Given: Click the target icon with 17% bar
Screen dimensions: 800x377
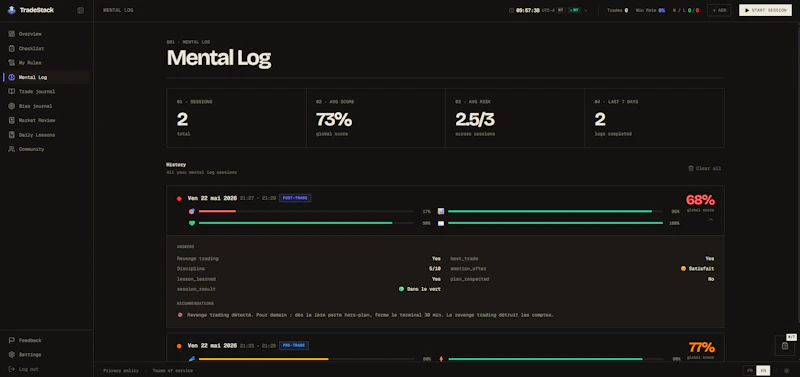Looking at the screenshot, I should pyautogui.click(x=192, y=211).
